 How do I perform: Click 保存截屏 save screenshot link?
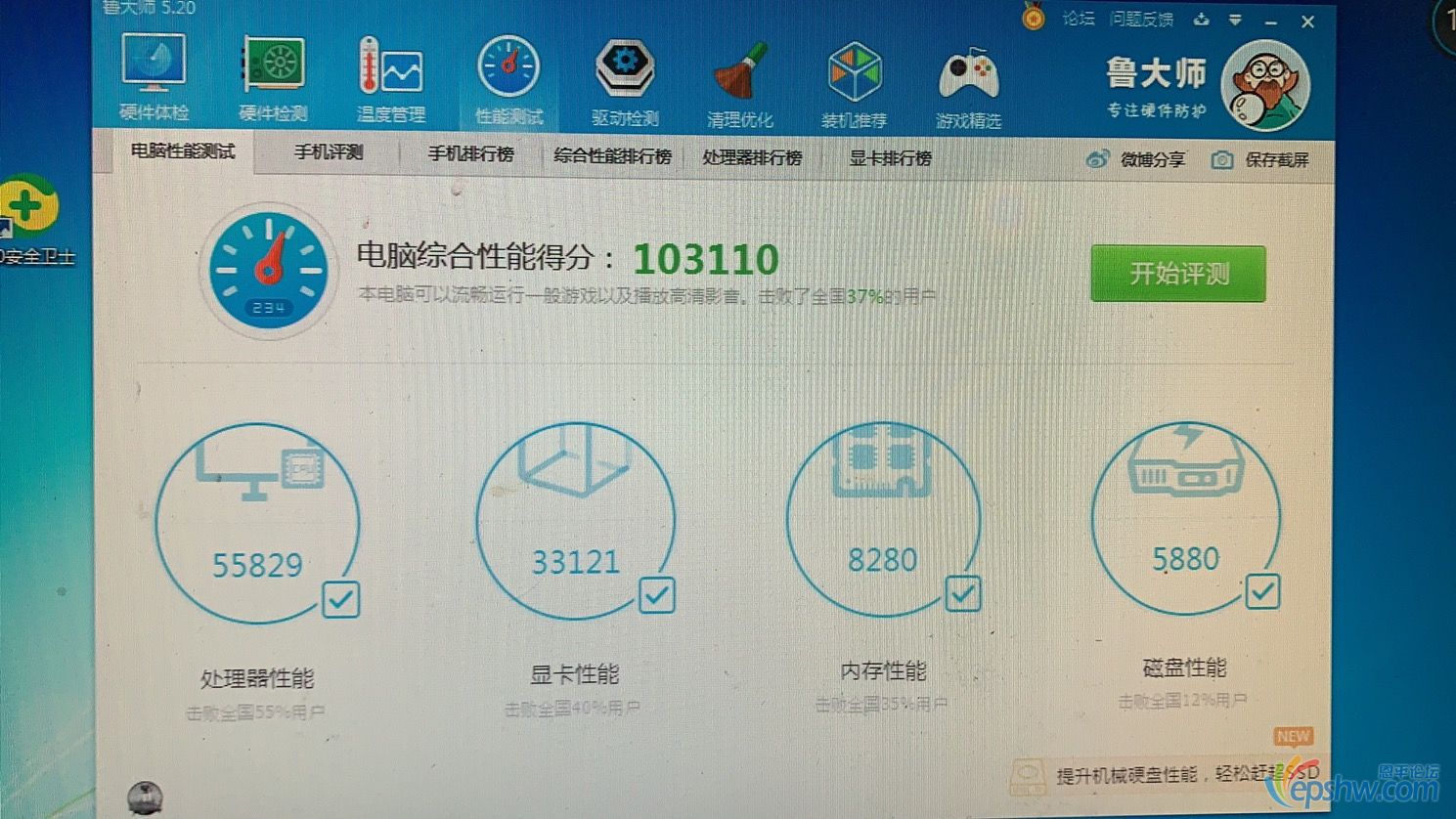point(1277,159)
